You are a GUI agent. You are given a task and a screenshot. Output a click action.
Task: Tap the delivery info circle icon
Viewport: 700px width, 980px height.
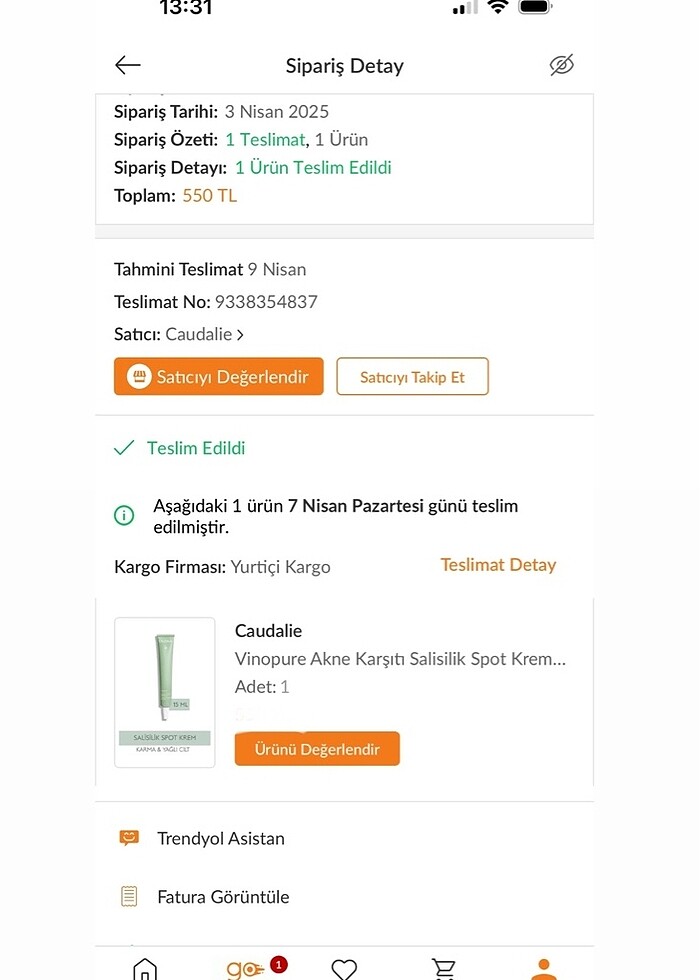point(124,516)
